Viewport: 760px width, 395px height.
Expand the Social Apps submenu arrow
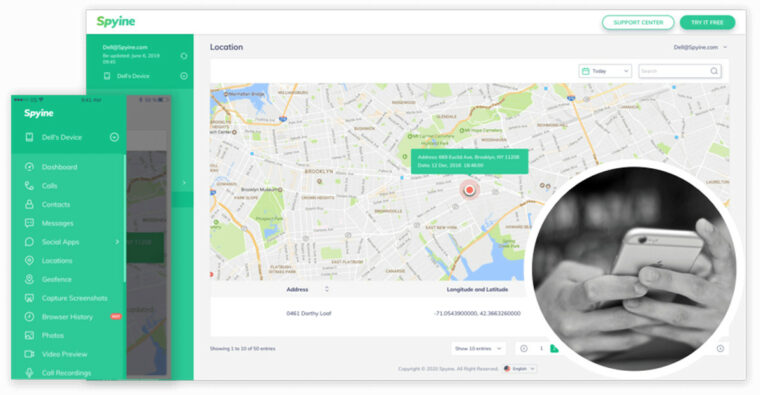pos(117,241)
